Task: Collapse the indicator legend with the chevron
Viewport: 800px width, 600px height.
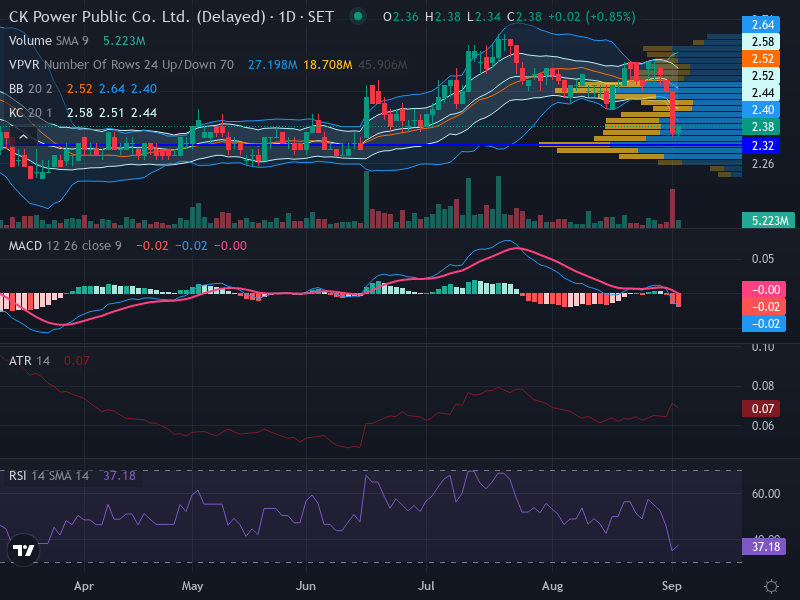Action: (23, 137)
